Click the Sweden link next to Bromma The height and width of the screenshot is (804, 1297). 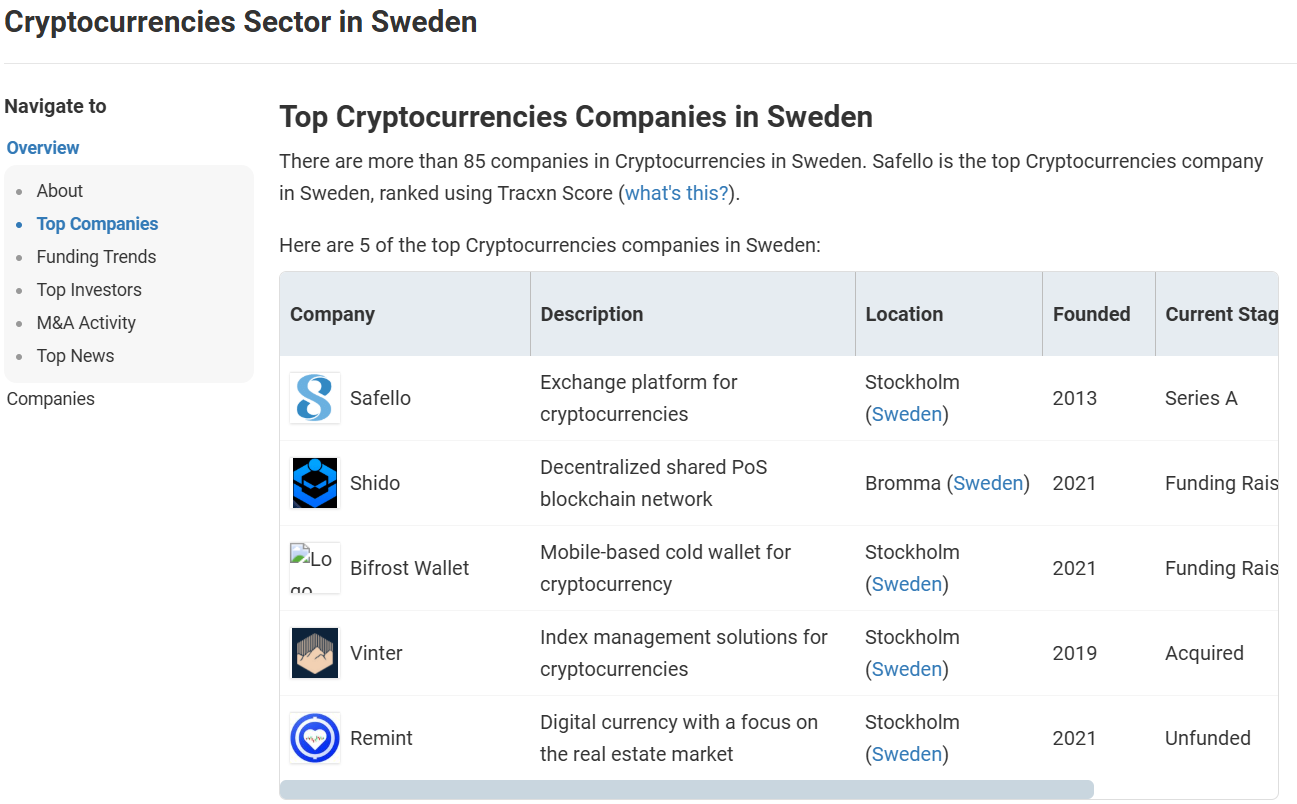[x=988, y=483]
